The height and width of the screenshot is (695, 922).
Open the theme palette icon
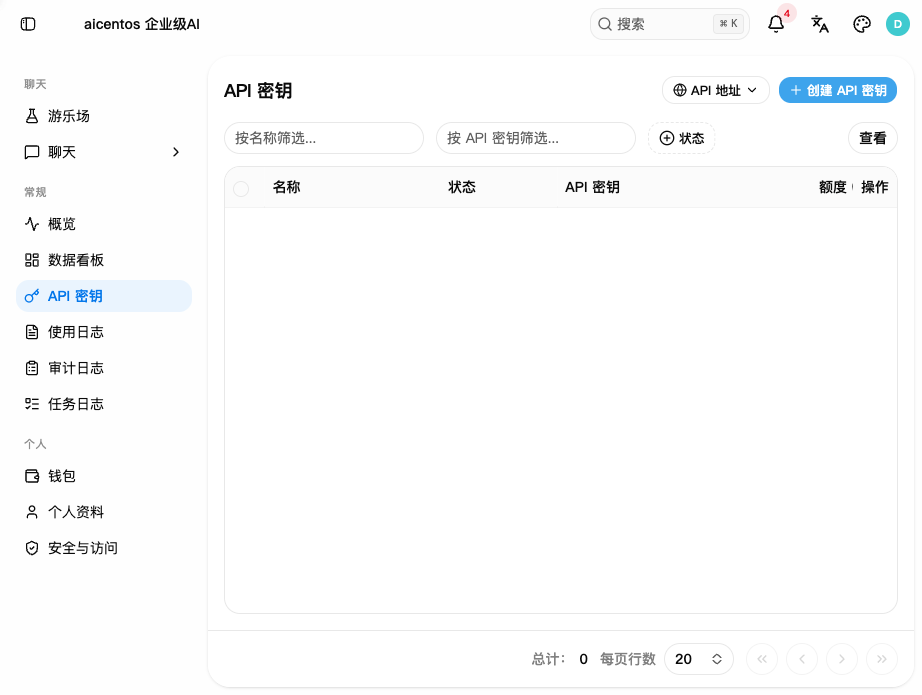pyautogui.click(x=861, y=24)
